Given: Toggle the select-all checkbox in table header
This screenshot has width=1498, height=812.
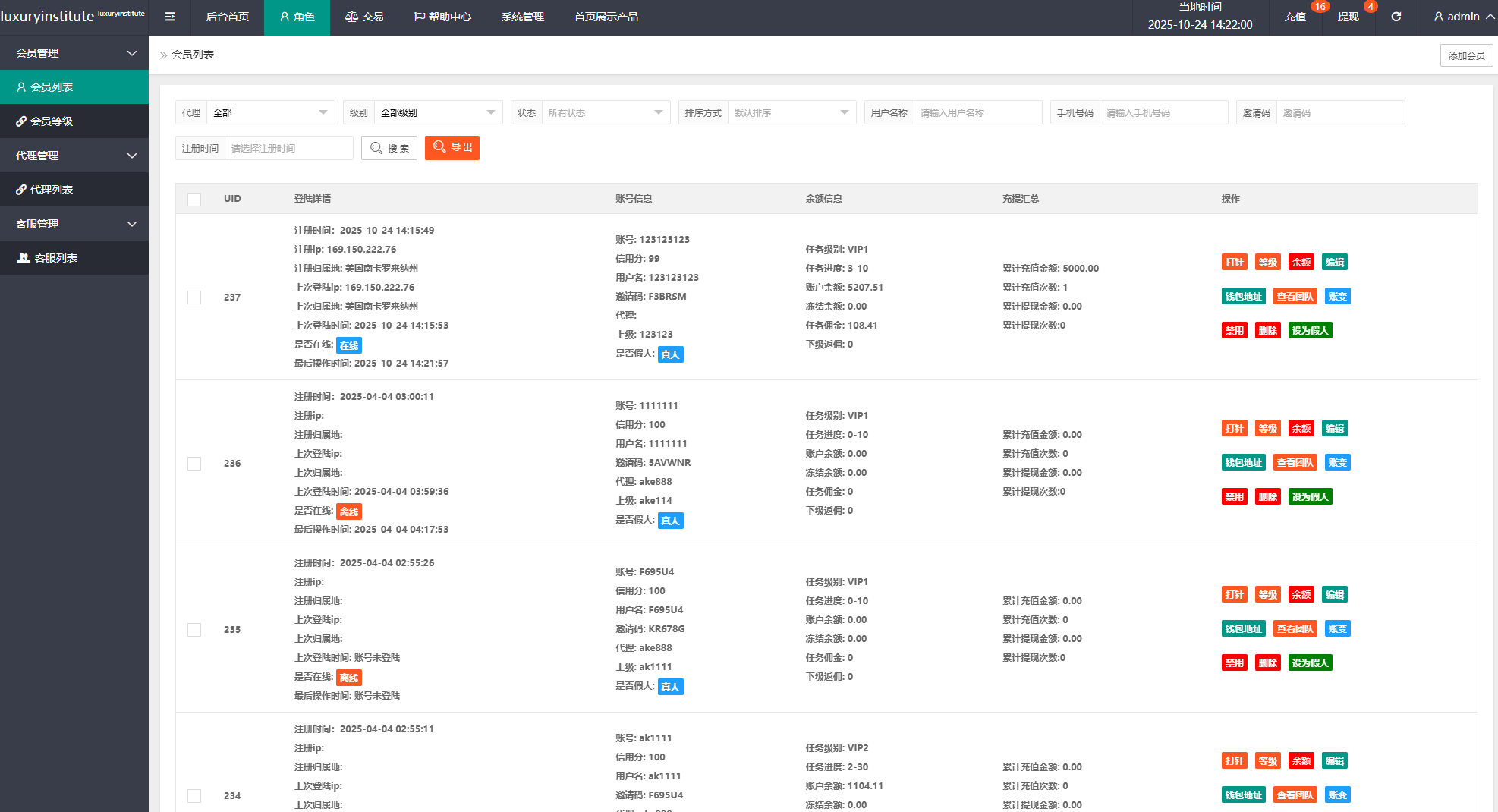Looking at the screenshot, I should (194, 199).
